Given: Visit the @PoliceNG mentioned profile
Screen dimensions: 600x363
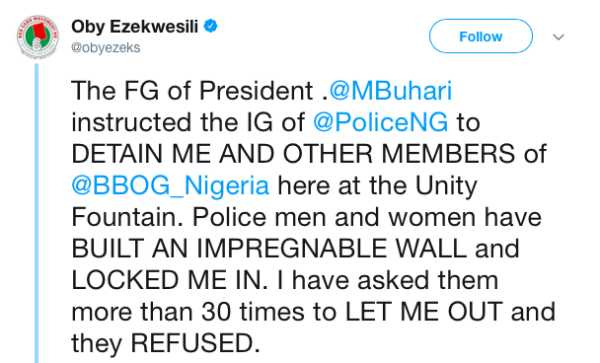Looking at the screenshot, I should (x=380, y=122).
